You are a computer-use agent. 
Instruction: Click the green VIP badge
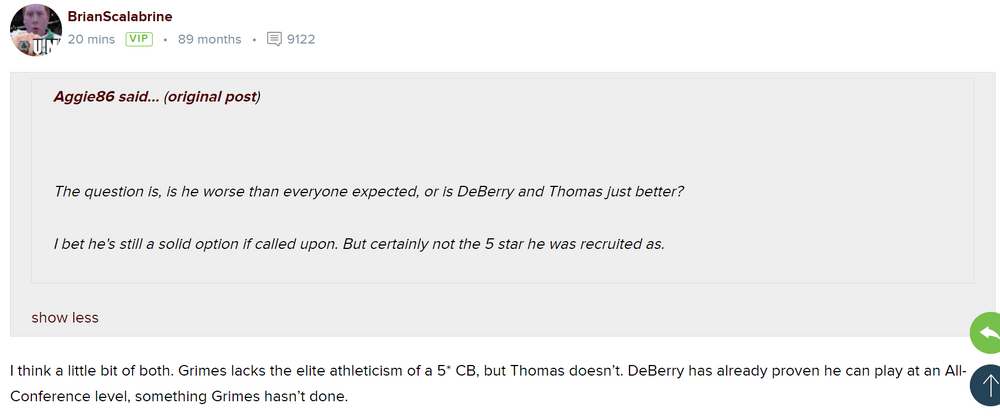pyautogui.click(x=138, y=40)
